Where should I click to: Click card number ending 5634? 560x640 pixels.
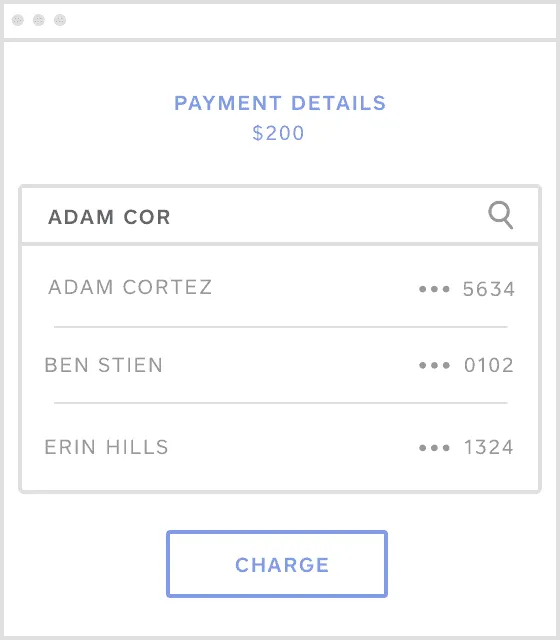(489, 289)
